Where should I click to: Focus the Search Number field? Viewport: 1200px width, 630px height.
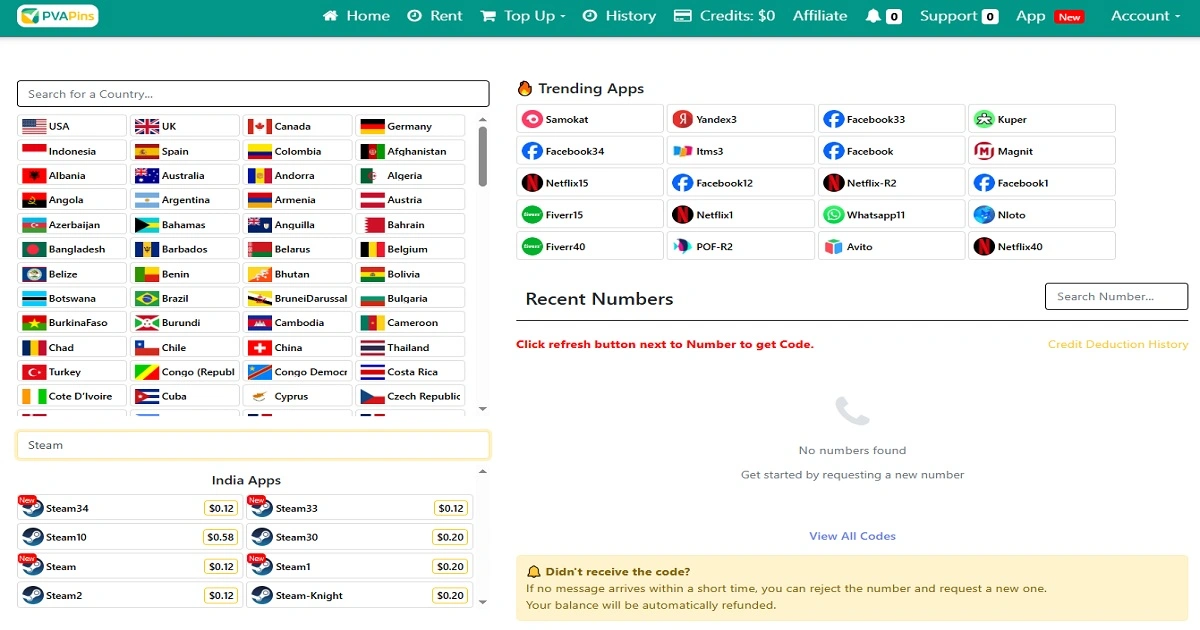1116,296
